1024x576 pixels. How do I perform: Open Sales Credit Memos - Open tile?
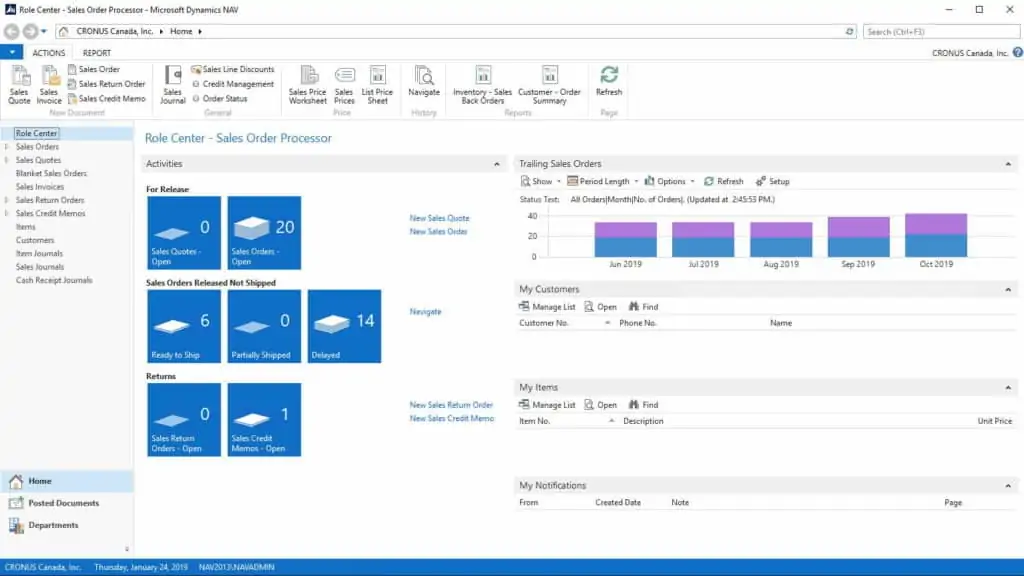pyautogui.click(x=264, y=419)
